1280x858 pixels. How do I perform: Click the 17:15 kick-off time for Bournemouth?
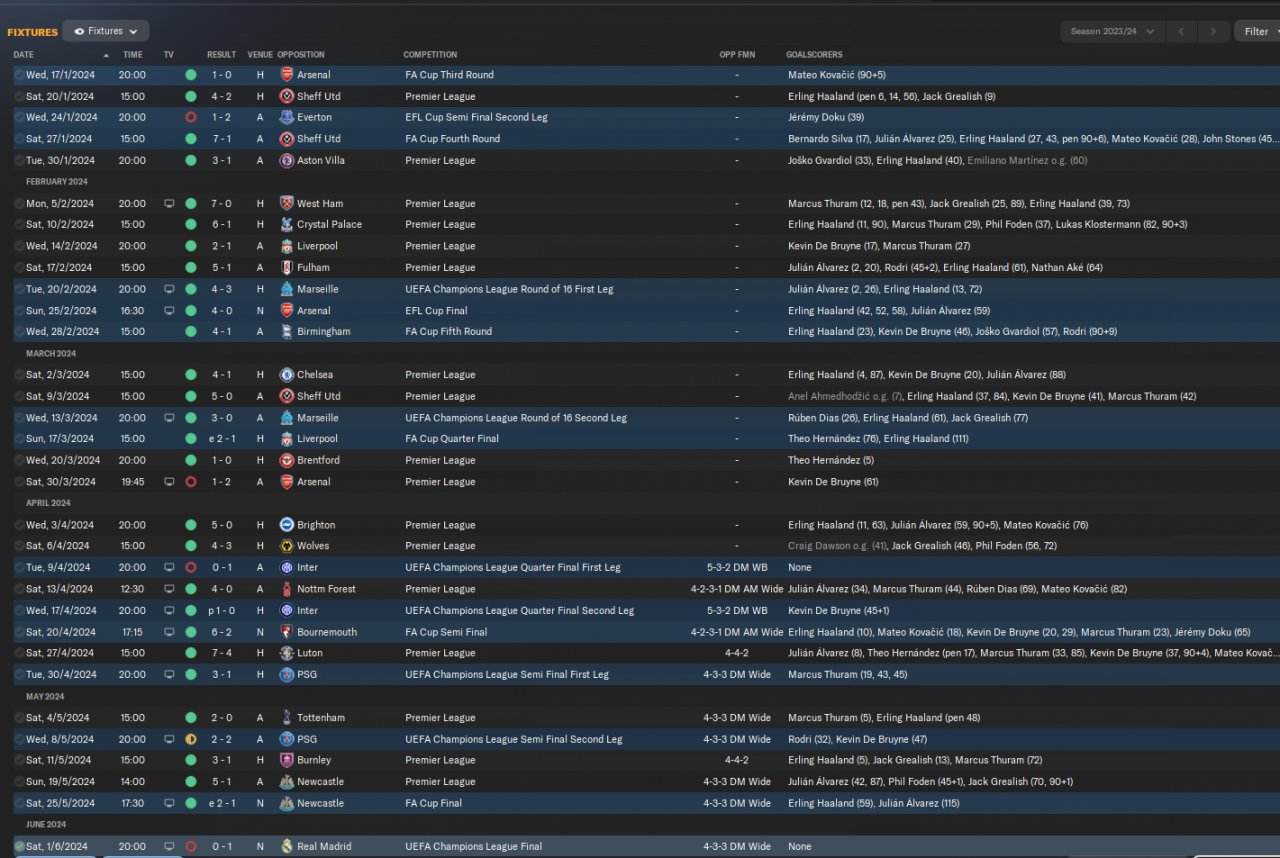(x=133, y=632)
